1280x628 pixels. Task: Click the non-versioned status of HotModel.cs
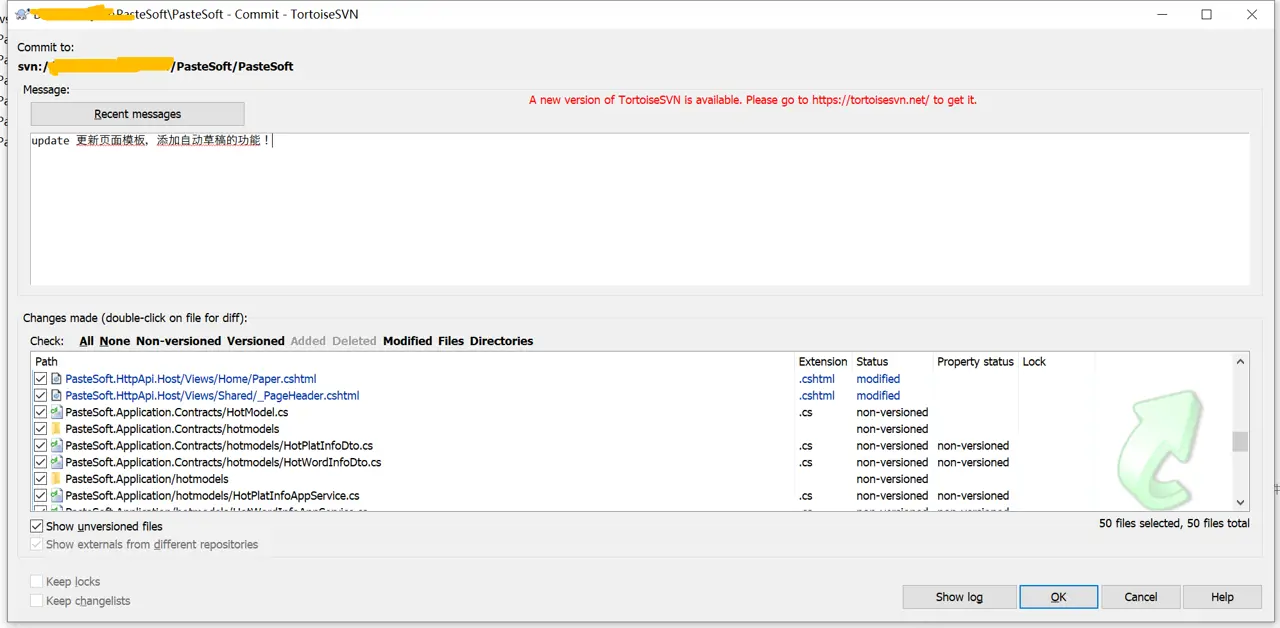point(892,412)
